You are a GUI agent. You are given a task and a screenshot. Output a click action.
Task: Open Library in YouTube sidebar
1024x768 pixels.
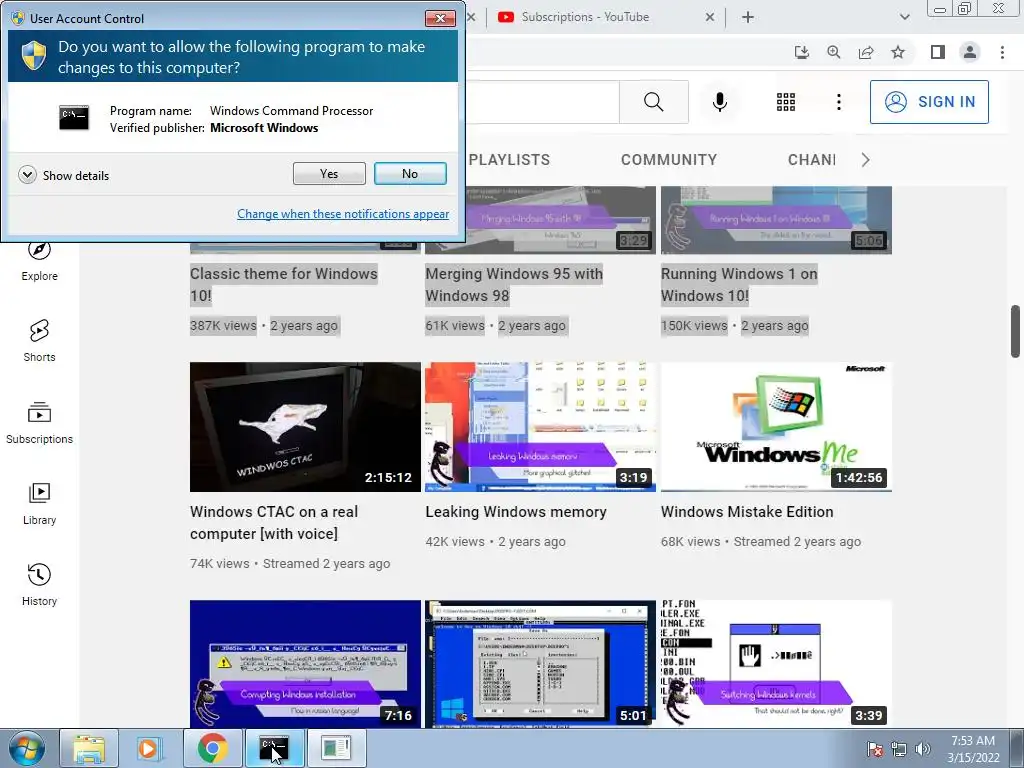click(x=39, y=504)
